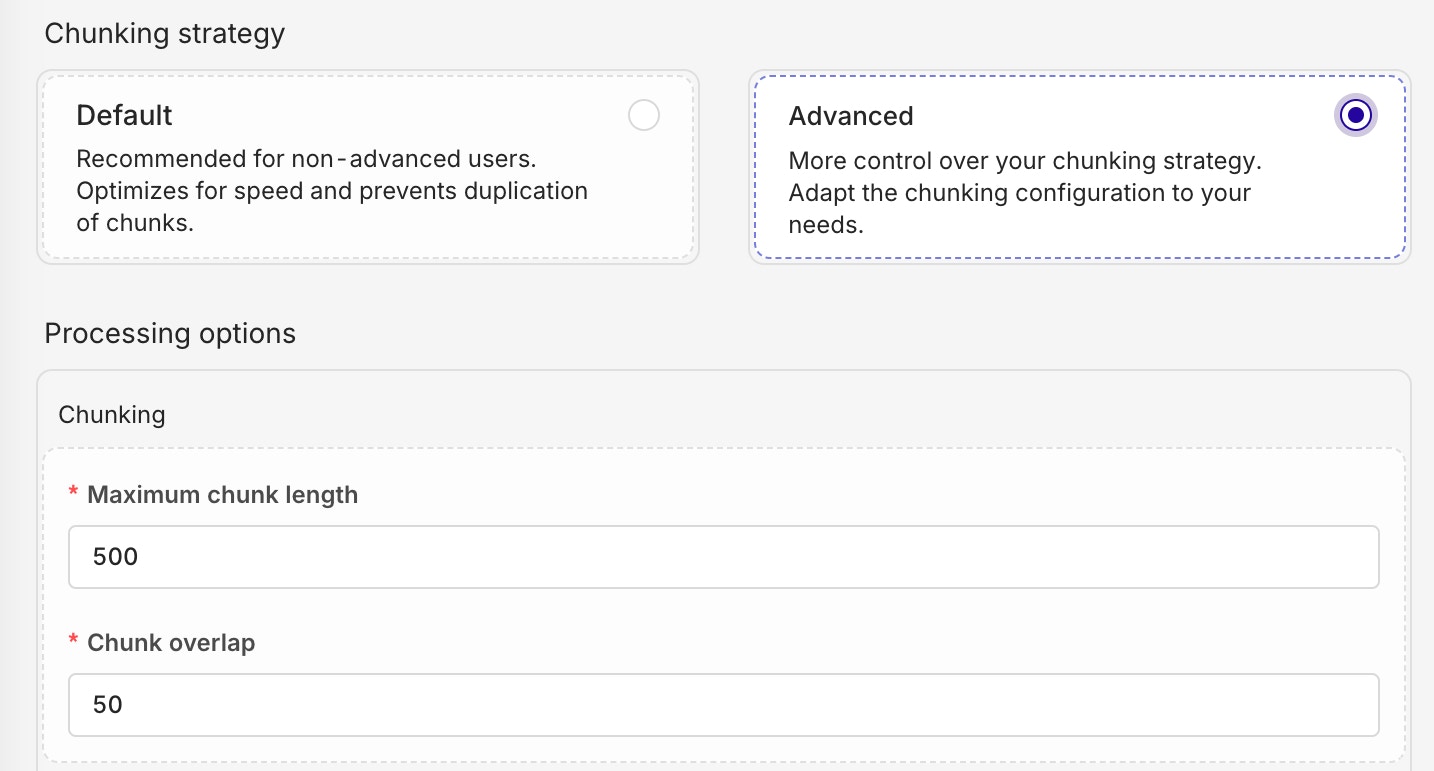Select the Default chunking strategy radio button

(x=643, y=116)
